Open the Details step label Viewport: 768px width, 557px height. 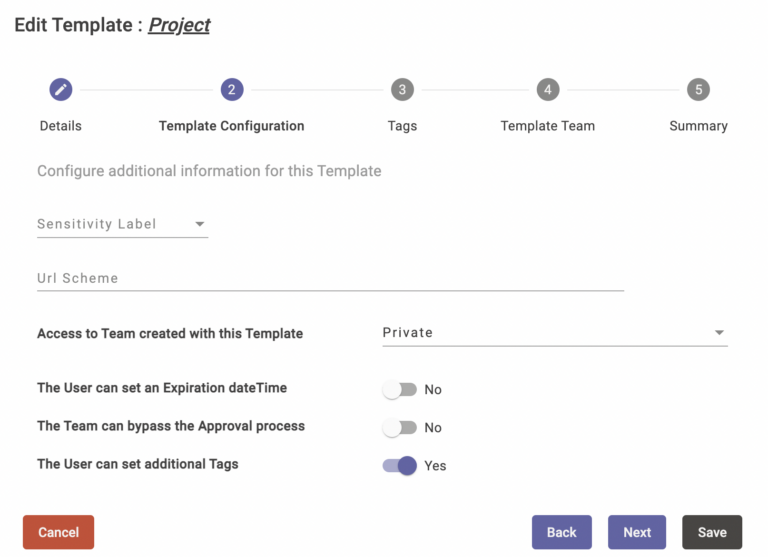pos(61,126)
